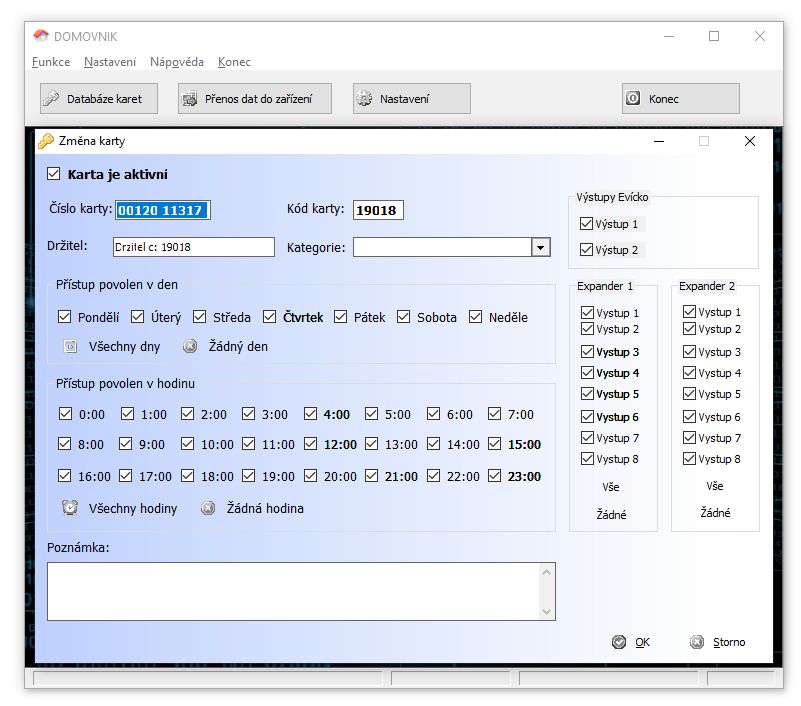Open the Kategorie dropdown list
This screenshot has width=801, height=706.
pyautogui.click(x=540, y=247)
